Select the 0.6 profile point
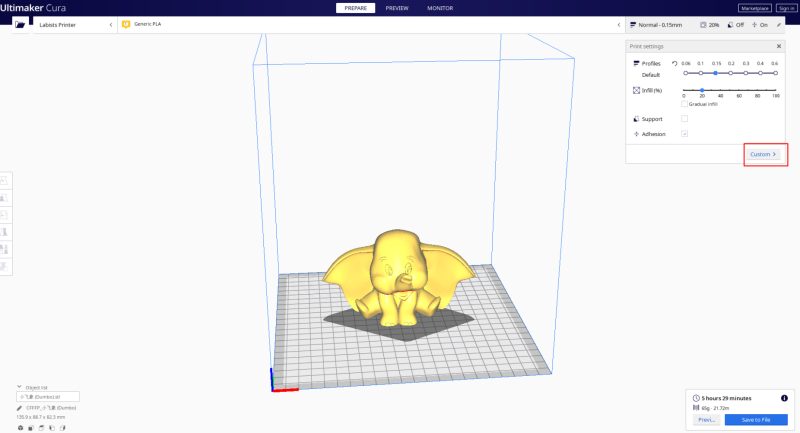The image size is (800, 433). click(776, 73)
